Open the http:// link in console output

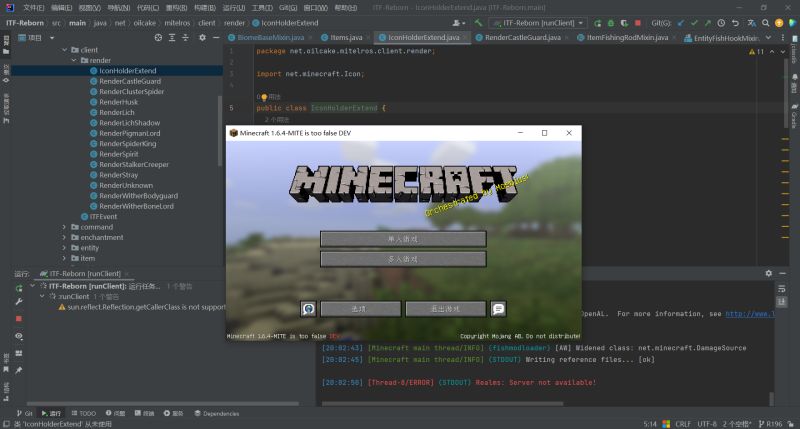749,314
